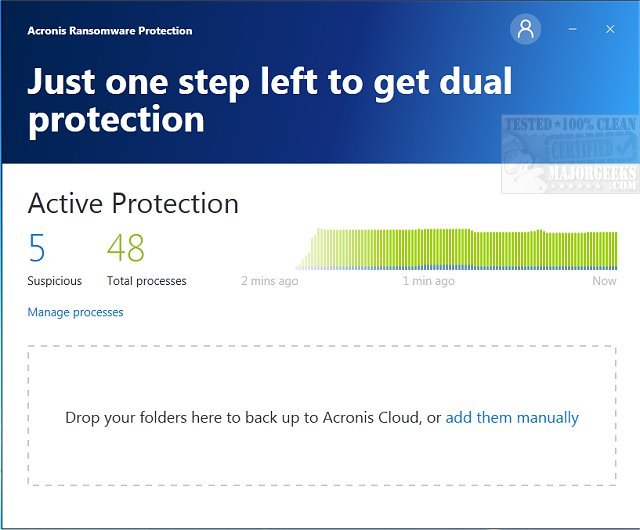Select the green total count 48
640x530 pixels.
coord(126,248)
